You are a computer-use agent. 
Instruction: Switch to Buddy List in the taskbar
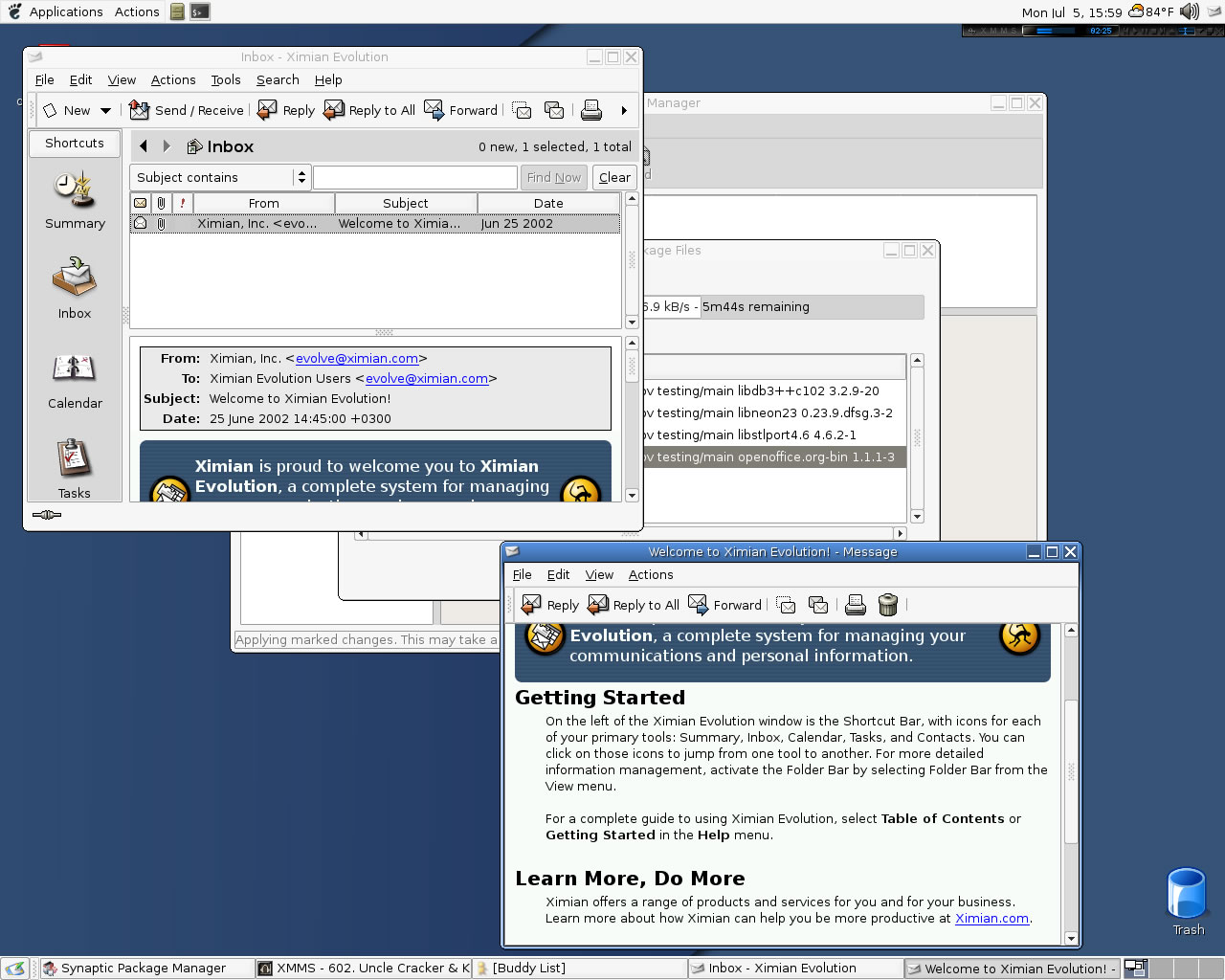click(579, 969)
